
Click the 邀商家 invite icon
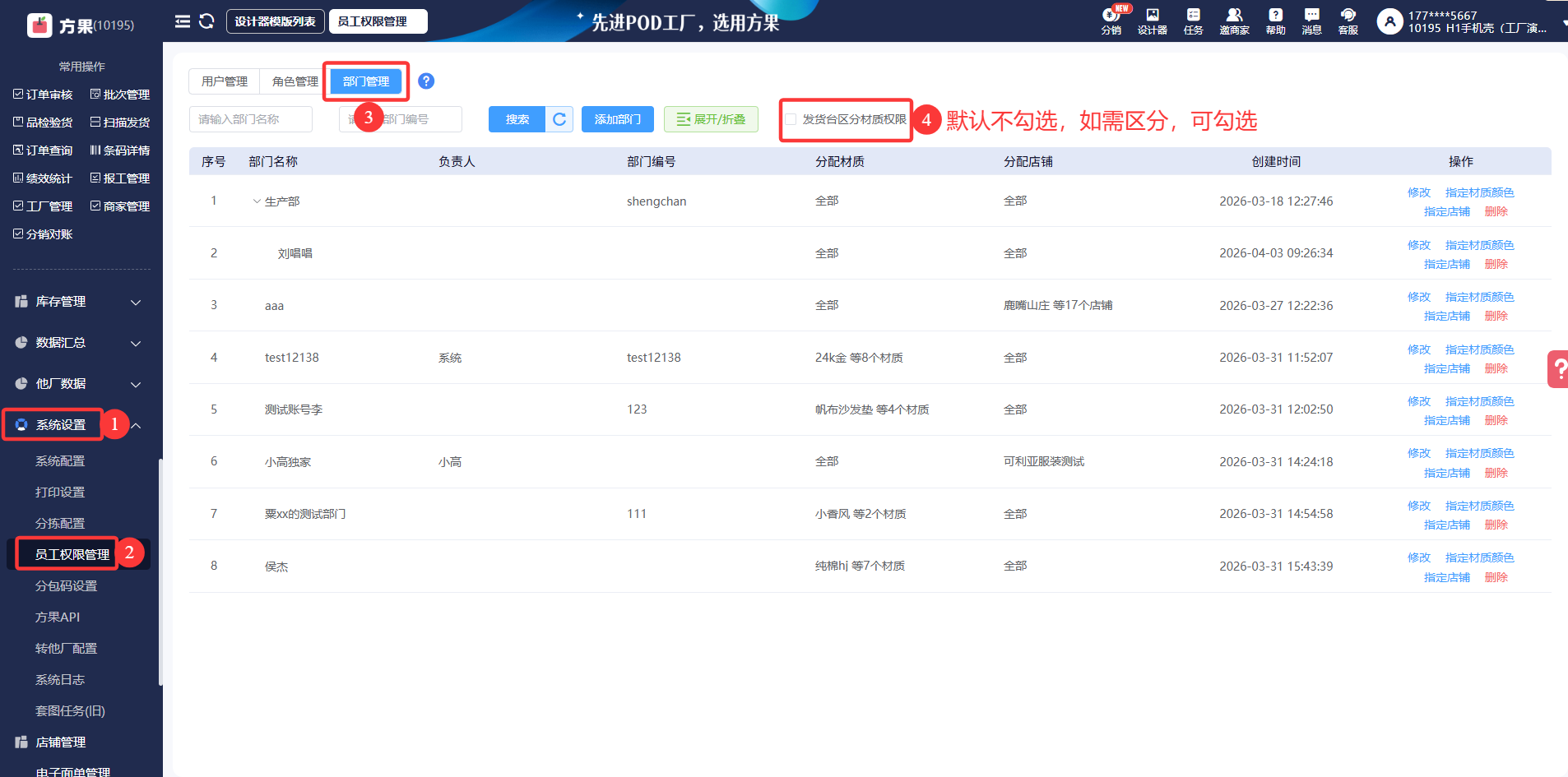[x=1234, y=20]
